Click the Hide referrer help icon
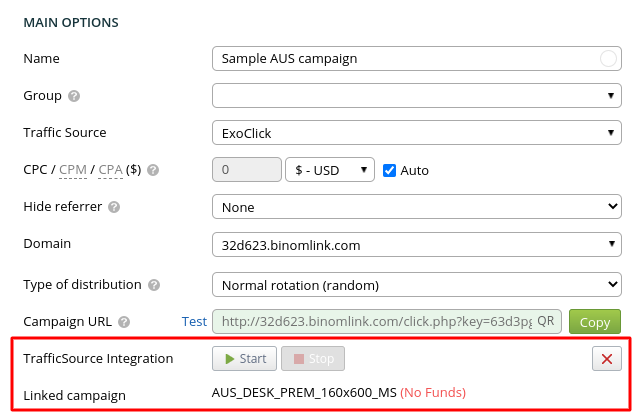 [x=114, y=208]
